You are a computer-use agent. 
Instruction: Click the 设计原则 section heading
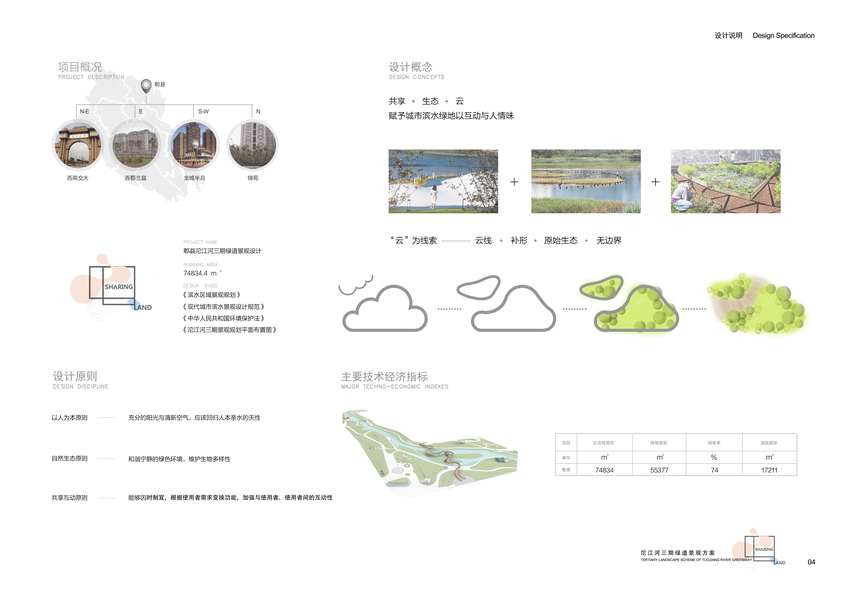click(75, 376)
